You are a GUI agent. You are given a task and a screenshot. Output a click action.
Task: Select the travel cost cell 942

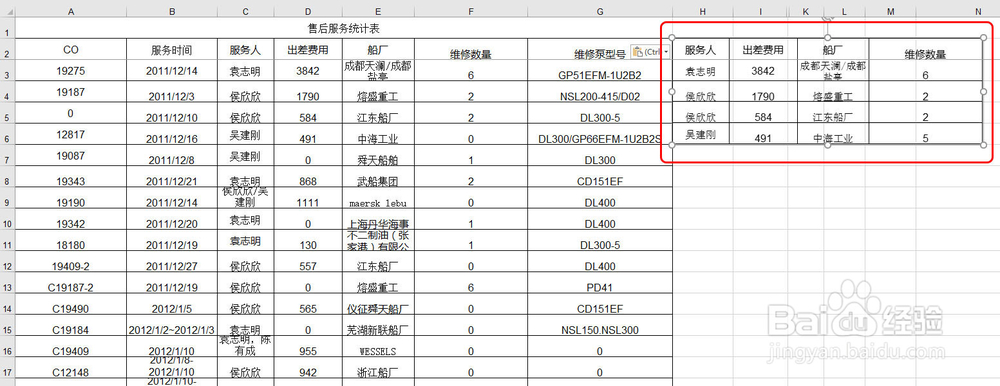308,368
